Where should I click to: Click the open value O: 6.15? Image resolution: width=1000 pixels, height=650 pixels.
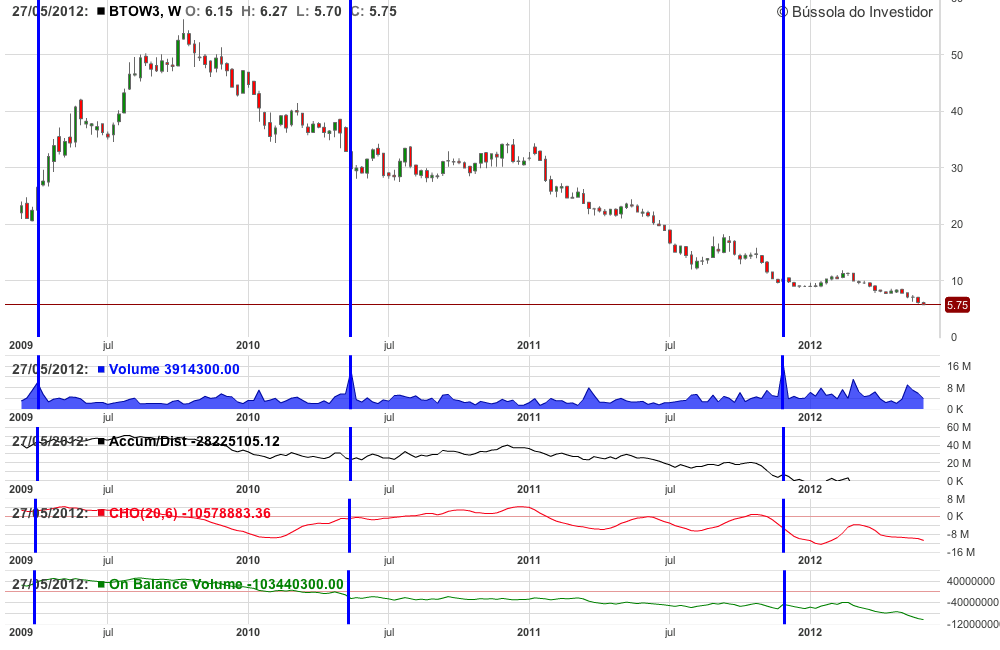pyautogui.click(x=209, y=11)
